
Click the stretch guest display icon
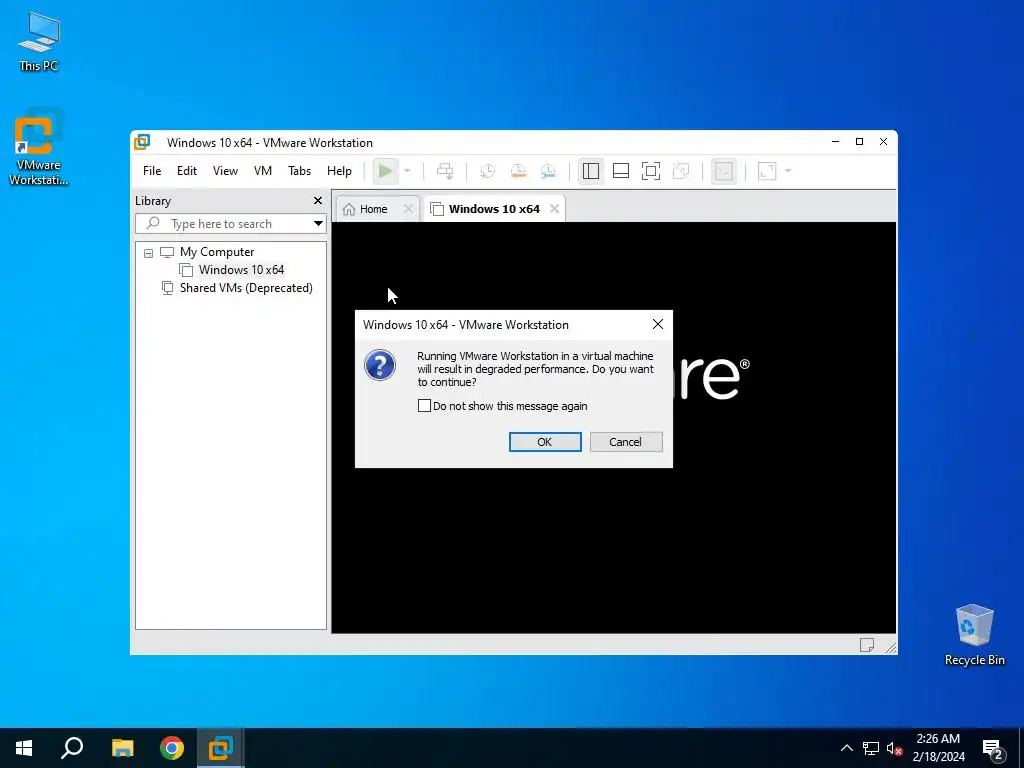point(767,171)
